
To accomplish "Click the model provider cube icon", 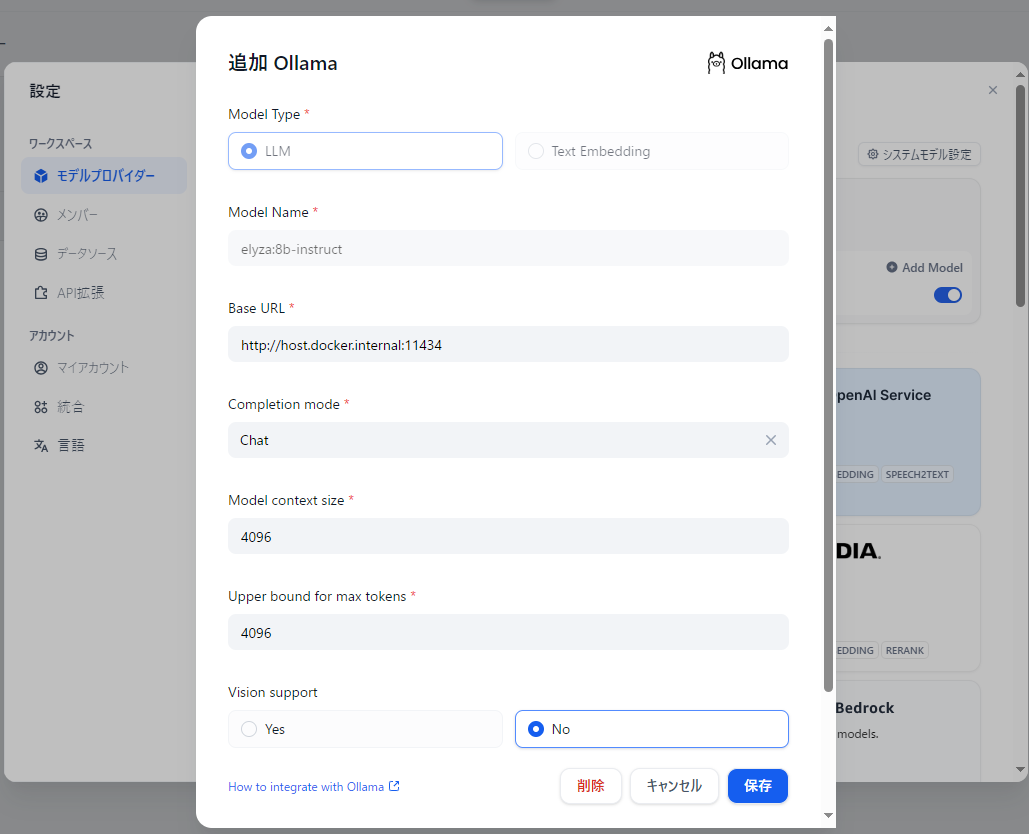I will coord(41,176).
